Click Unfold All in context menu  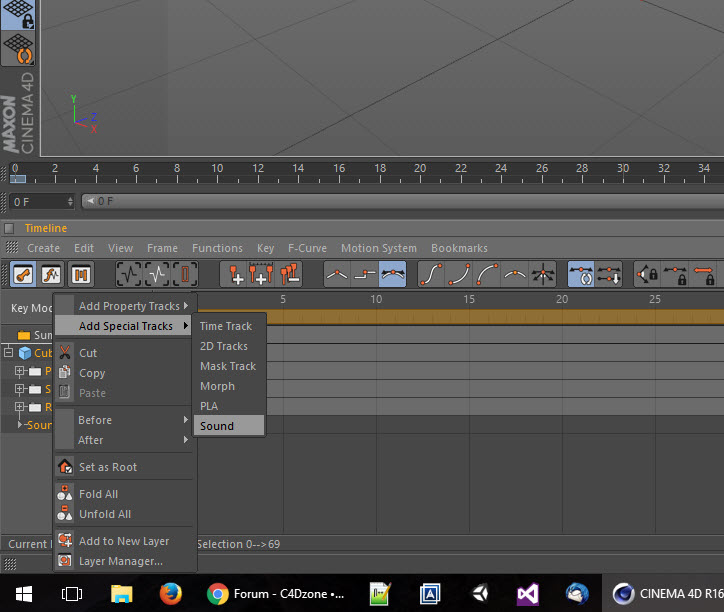pyautogui.click(x=105, y=514)
